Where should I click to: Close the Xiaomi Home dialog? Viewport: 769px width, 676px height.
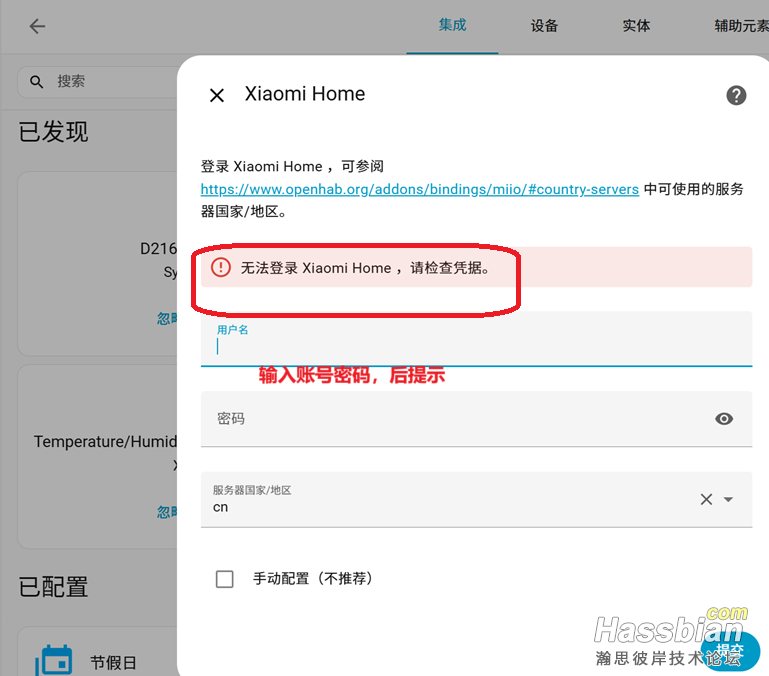217,95
